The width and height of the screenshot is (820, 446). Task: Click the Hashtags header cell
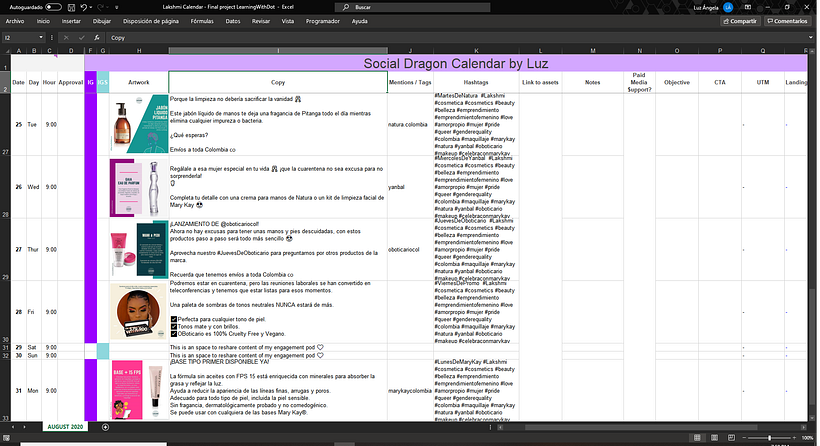[476, 83]
